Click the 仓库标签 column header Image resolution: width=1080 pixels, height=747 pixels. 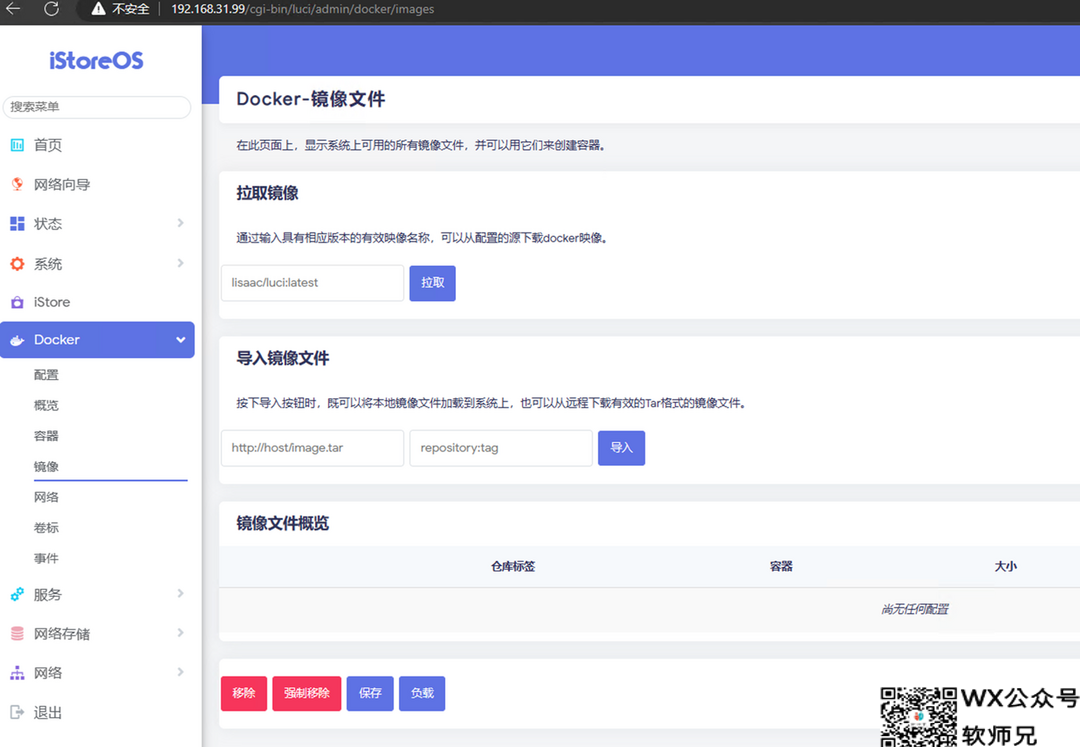coord(513,567)
